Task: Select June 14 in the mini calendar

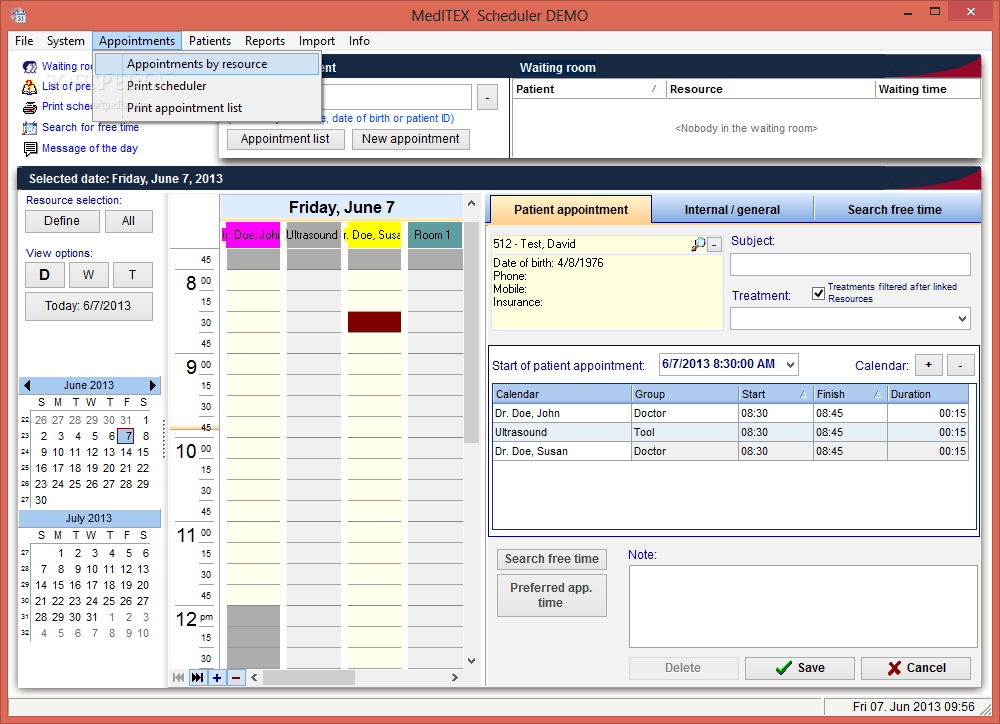Action: 126,452
